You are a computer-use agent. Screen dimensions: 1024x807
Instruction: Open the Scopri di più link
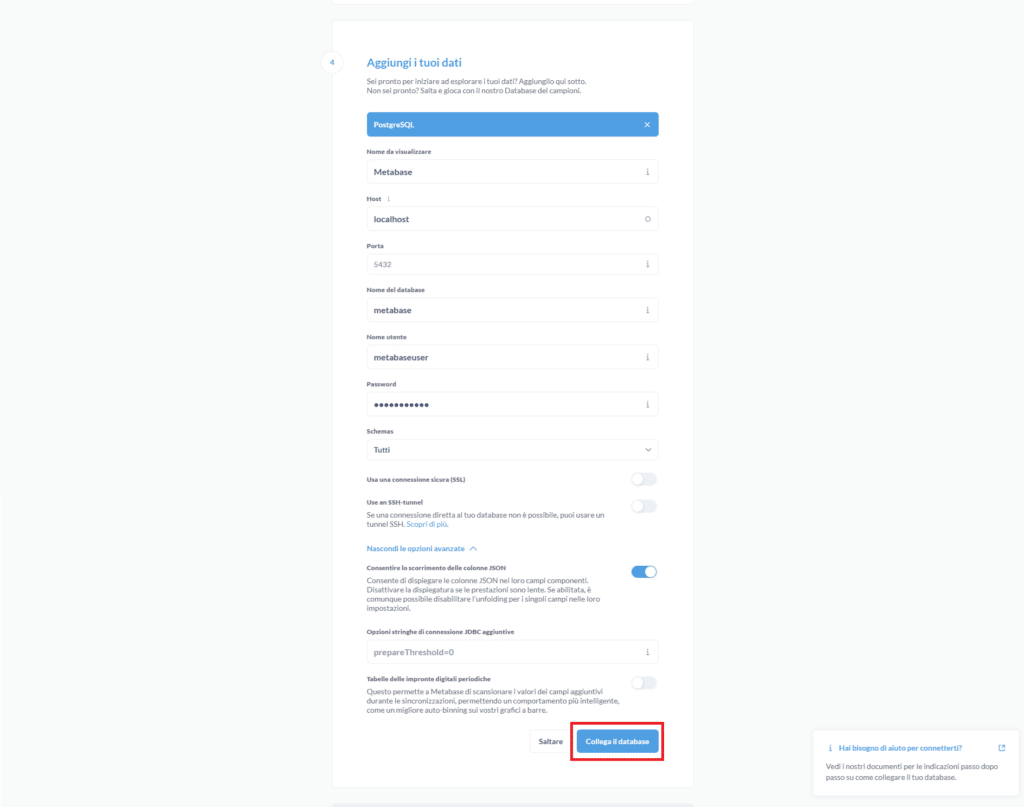[427, 524]
